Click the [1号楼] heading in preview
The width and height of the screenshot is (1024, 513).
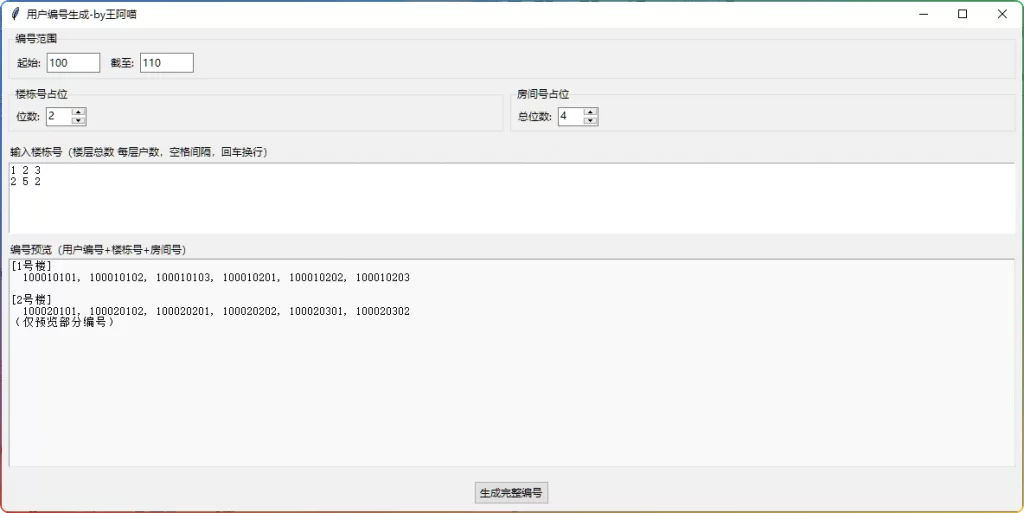[31, 266]
